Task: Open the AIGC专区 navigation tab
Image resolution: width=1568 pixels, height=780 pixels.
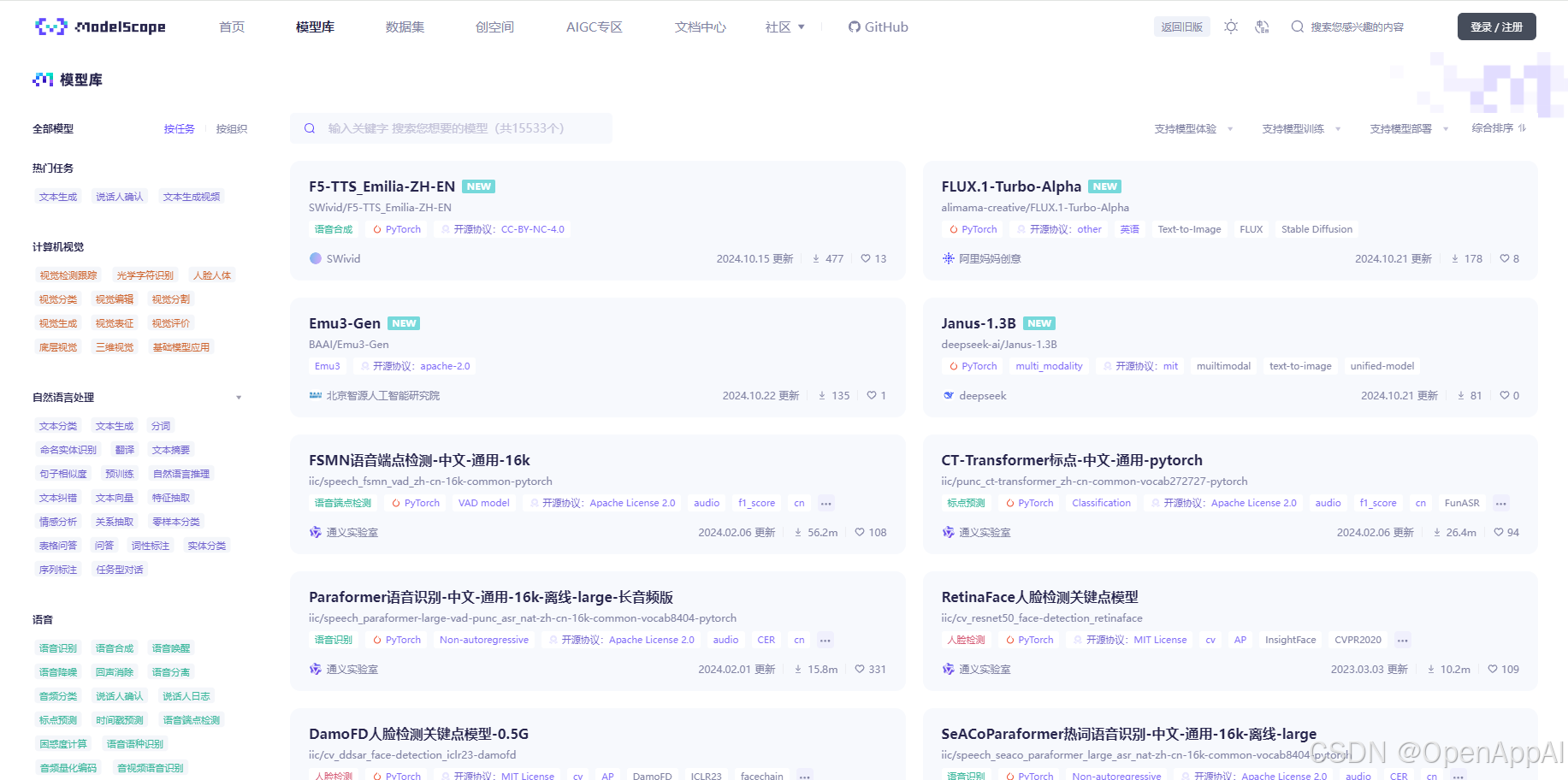Action: point(595,27)
